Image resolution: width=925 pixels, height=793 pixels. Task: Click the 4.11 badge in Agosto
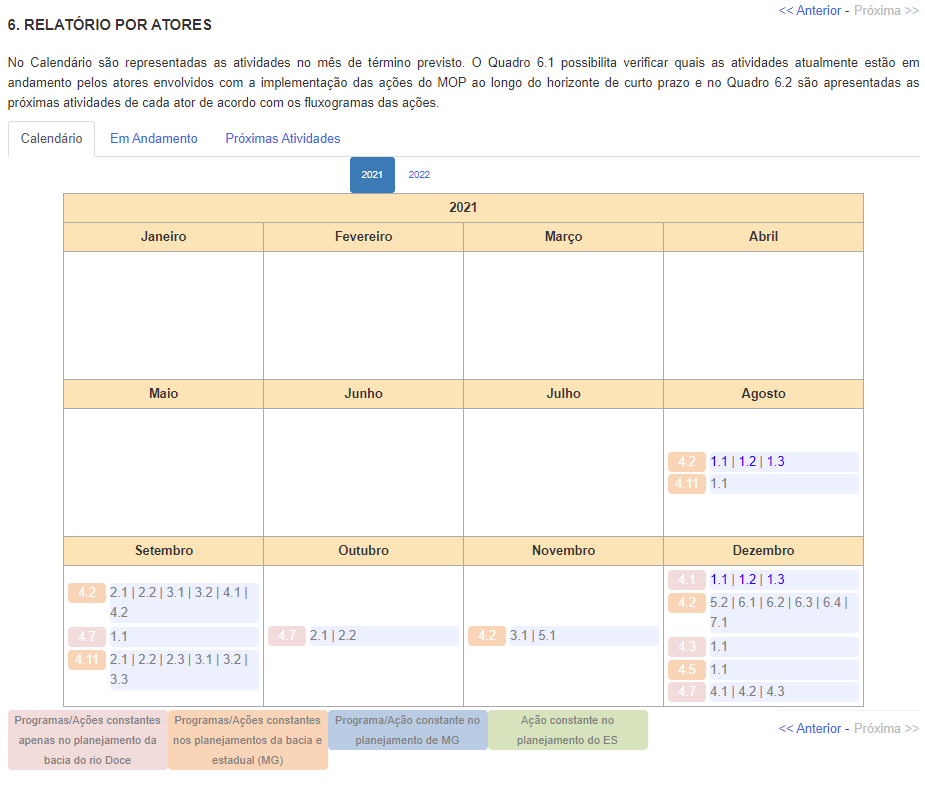pyautogui.click(x=687, y=484)
